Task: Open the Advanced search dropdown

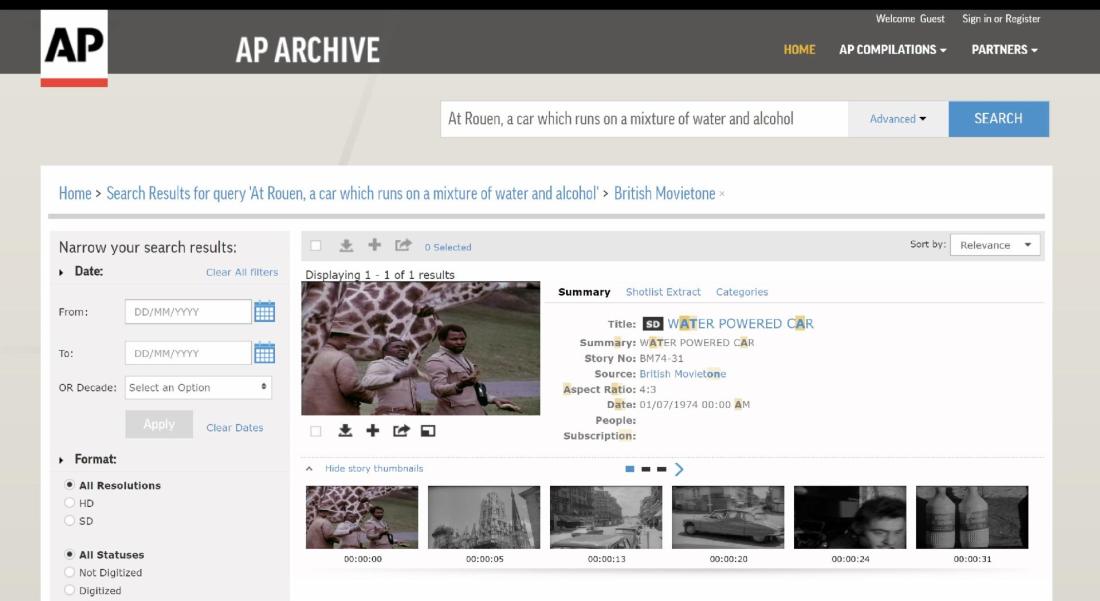Action: click(898, 119)
